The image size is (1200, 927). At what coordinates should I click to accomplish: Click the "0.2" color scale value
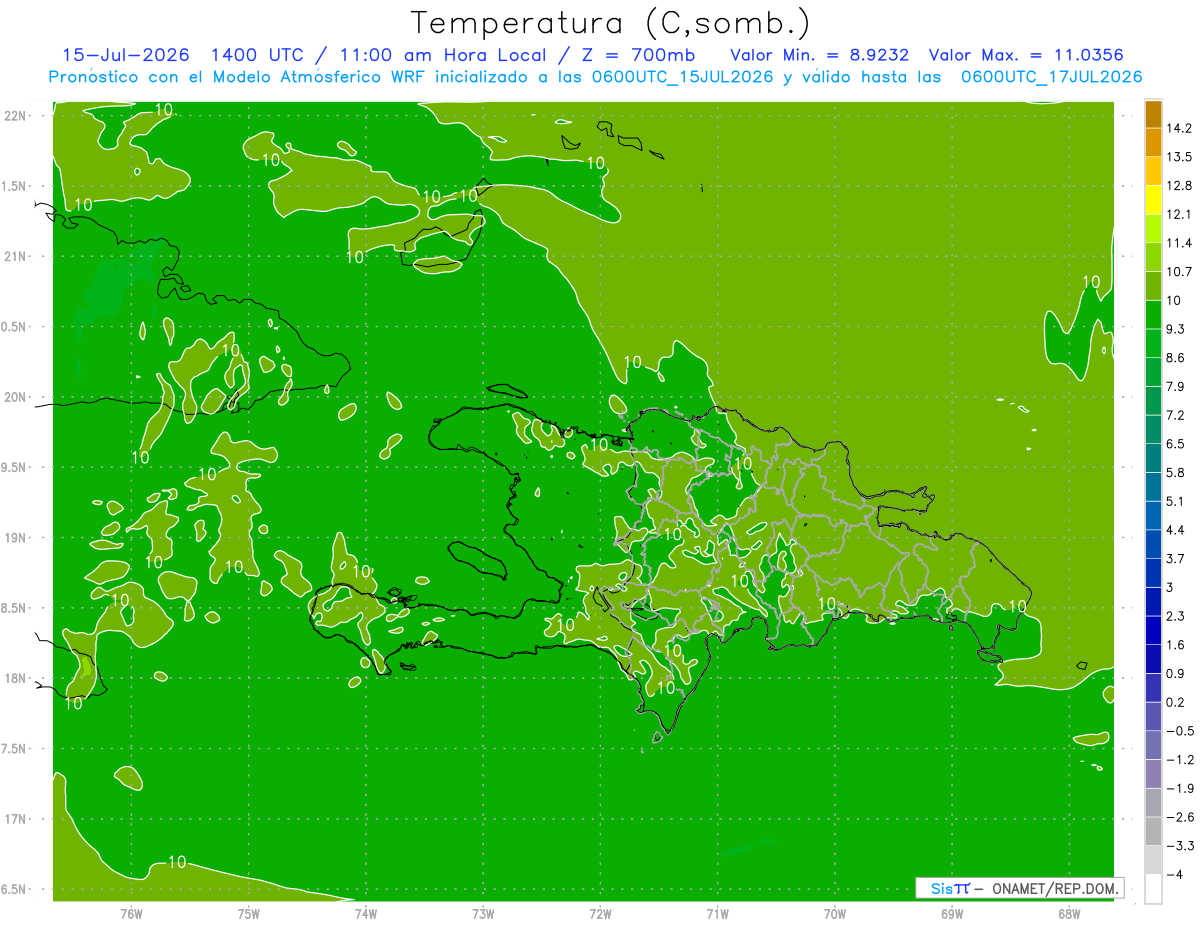1175,703
